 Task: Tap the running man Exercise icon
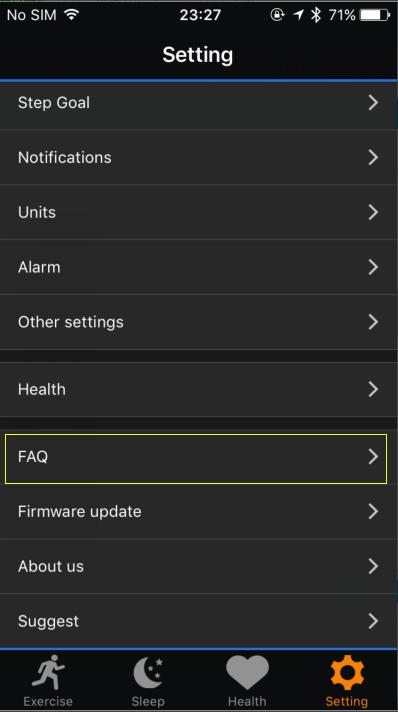(48, 672)
